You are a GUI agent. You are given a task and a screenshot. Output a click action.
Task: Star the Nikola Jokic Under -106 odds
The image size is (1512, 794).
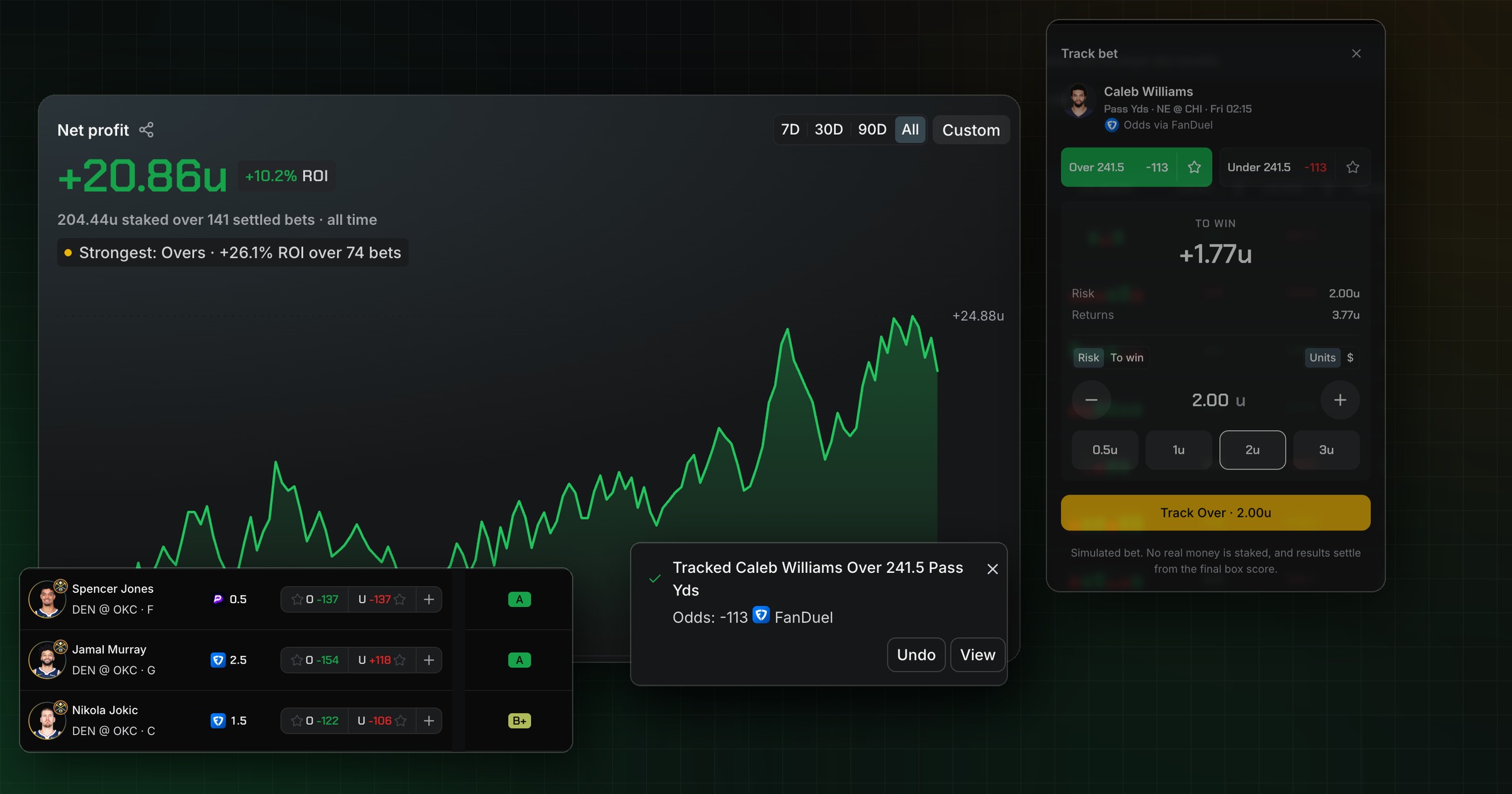(x=401, y=720)
